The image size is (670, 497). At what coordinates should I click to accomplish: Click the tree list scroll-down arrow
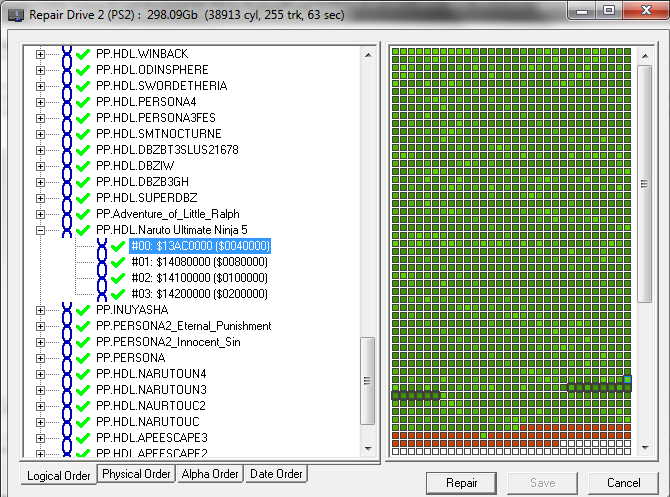click(367, 448)
